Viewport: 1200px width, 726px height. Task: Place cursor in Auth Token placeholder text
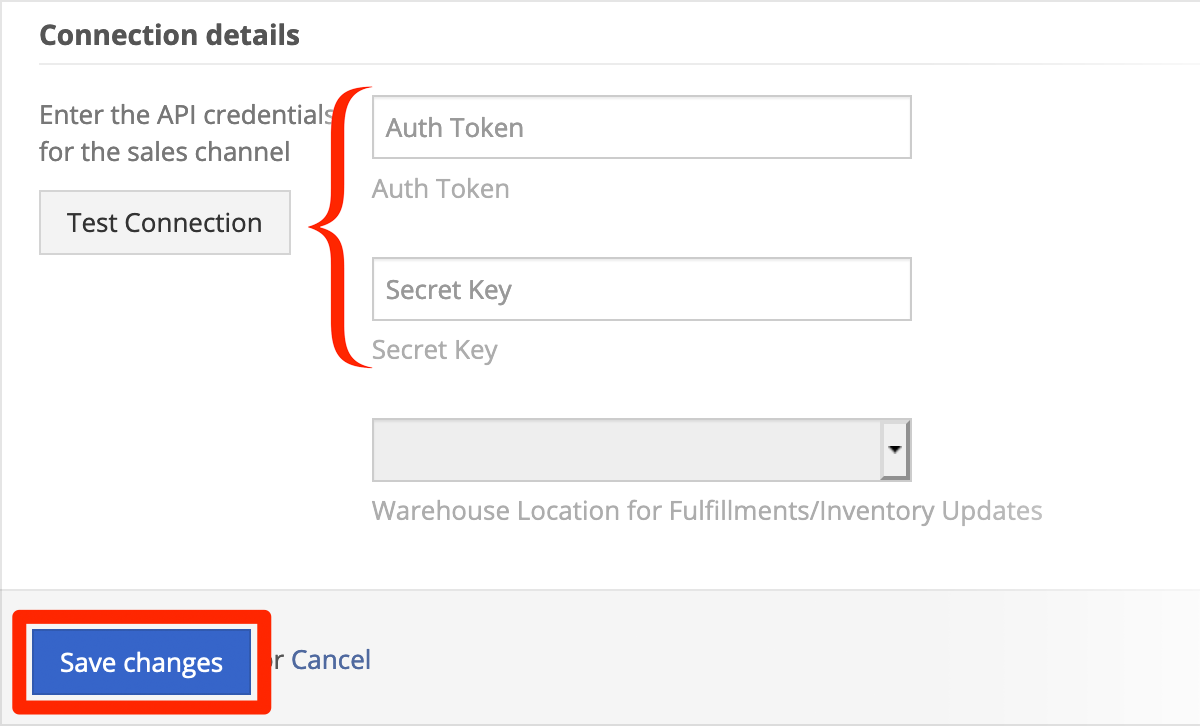tap(455, 128)
